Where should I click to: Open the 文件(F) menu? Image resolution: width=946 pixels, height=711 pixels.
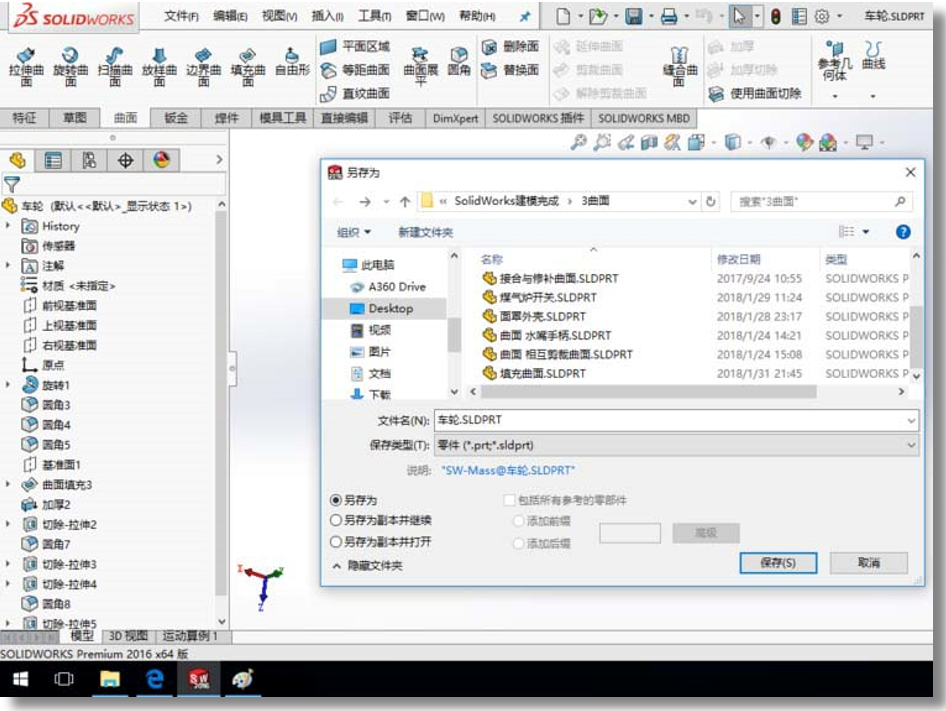181,16
